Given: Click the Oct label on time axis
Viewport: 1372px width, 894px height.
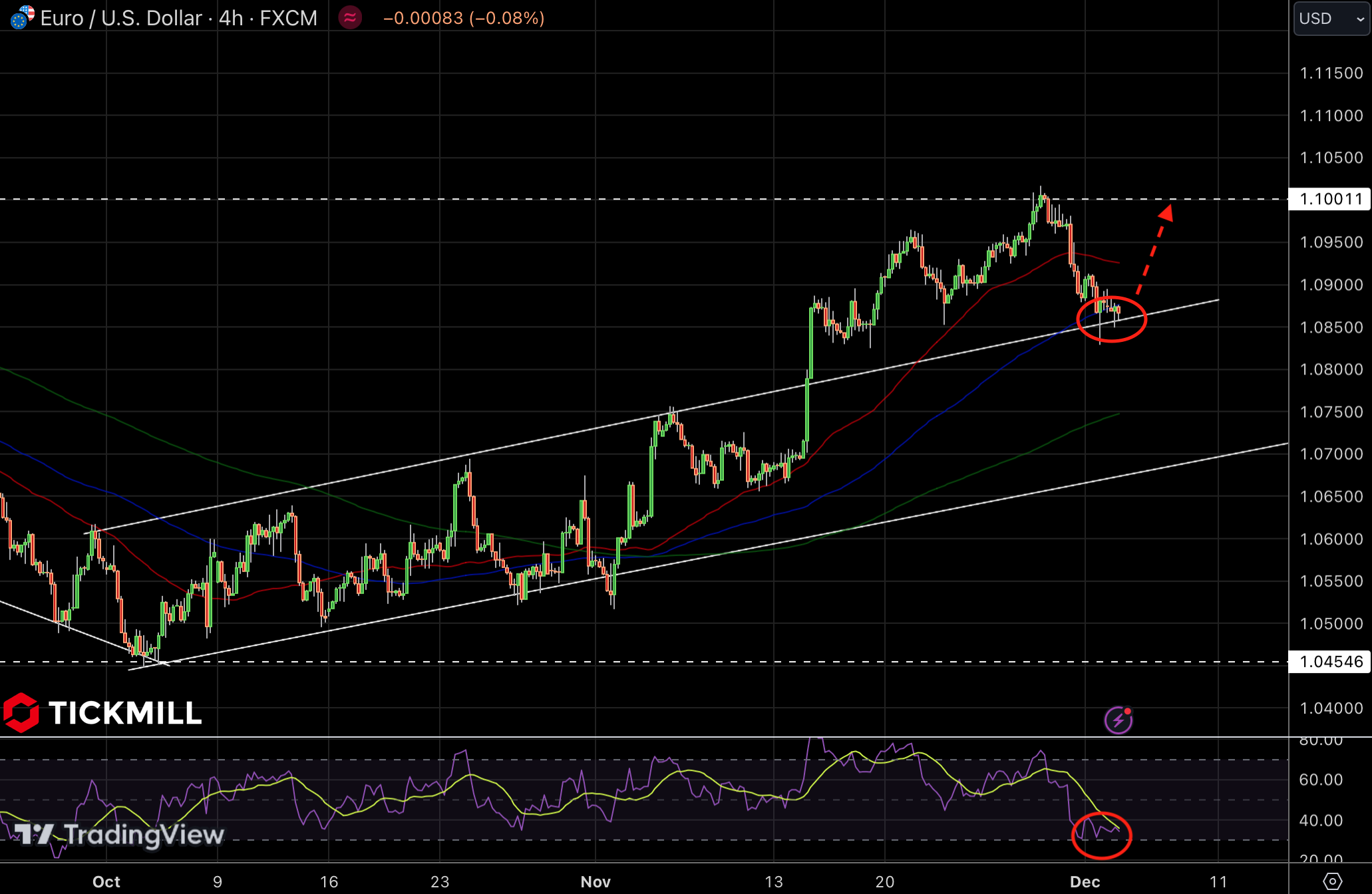Looking at the screenshot, I should [x=106, y=881].
